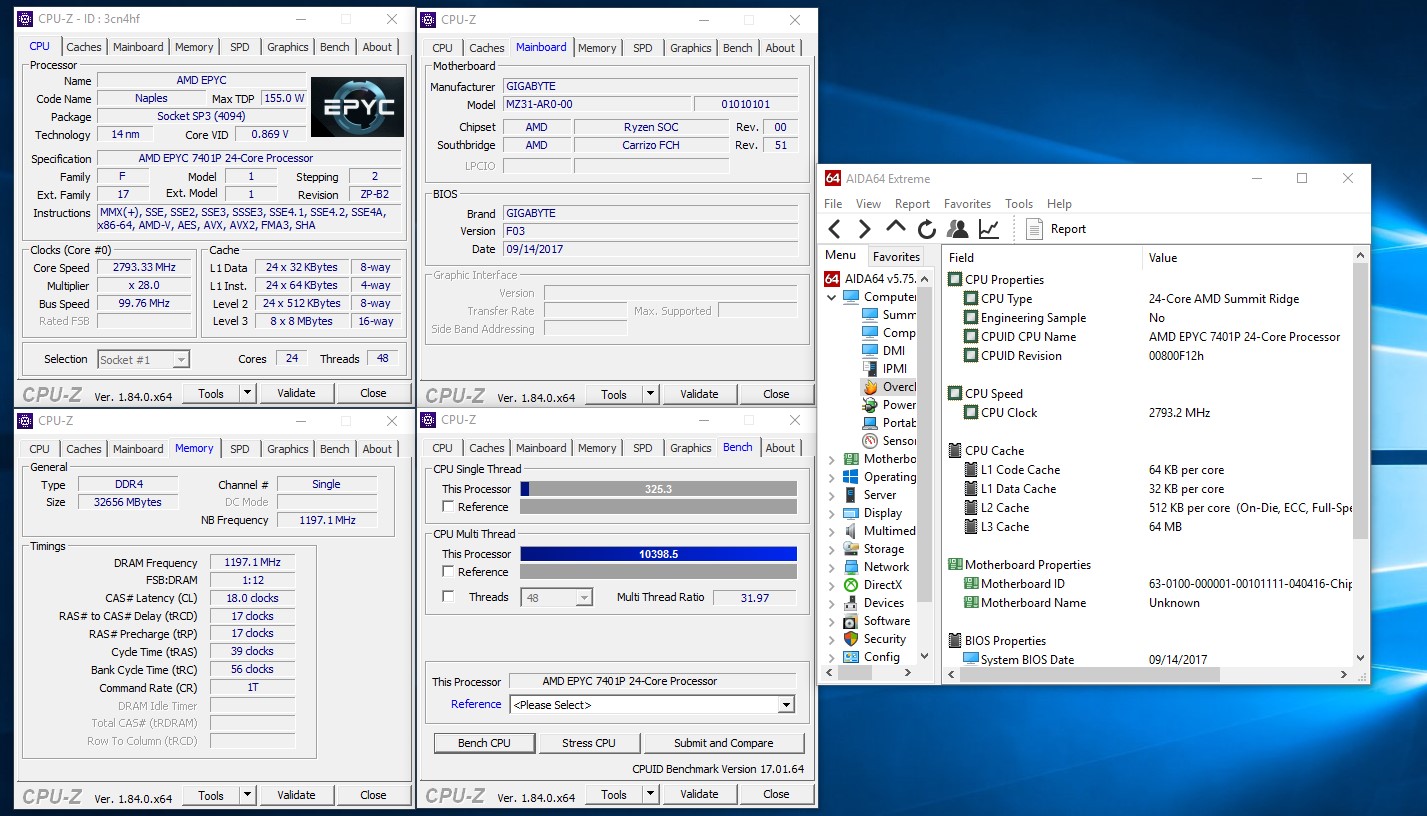This screenshot has height=816, width=1427.
Task: Open Tools arrow in CPU tab window
Action: point(247,393)
